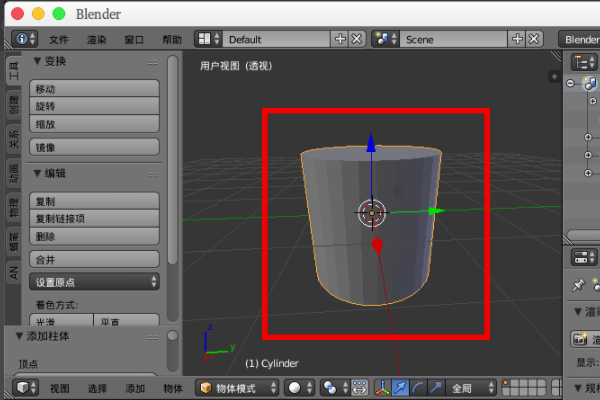Click the 缩放 button
Image resolution: width=600 pixels, height=400 pixels.
[94, 124]
